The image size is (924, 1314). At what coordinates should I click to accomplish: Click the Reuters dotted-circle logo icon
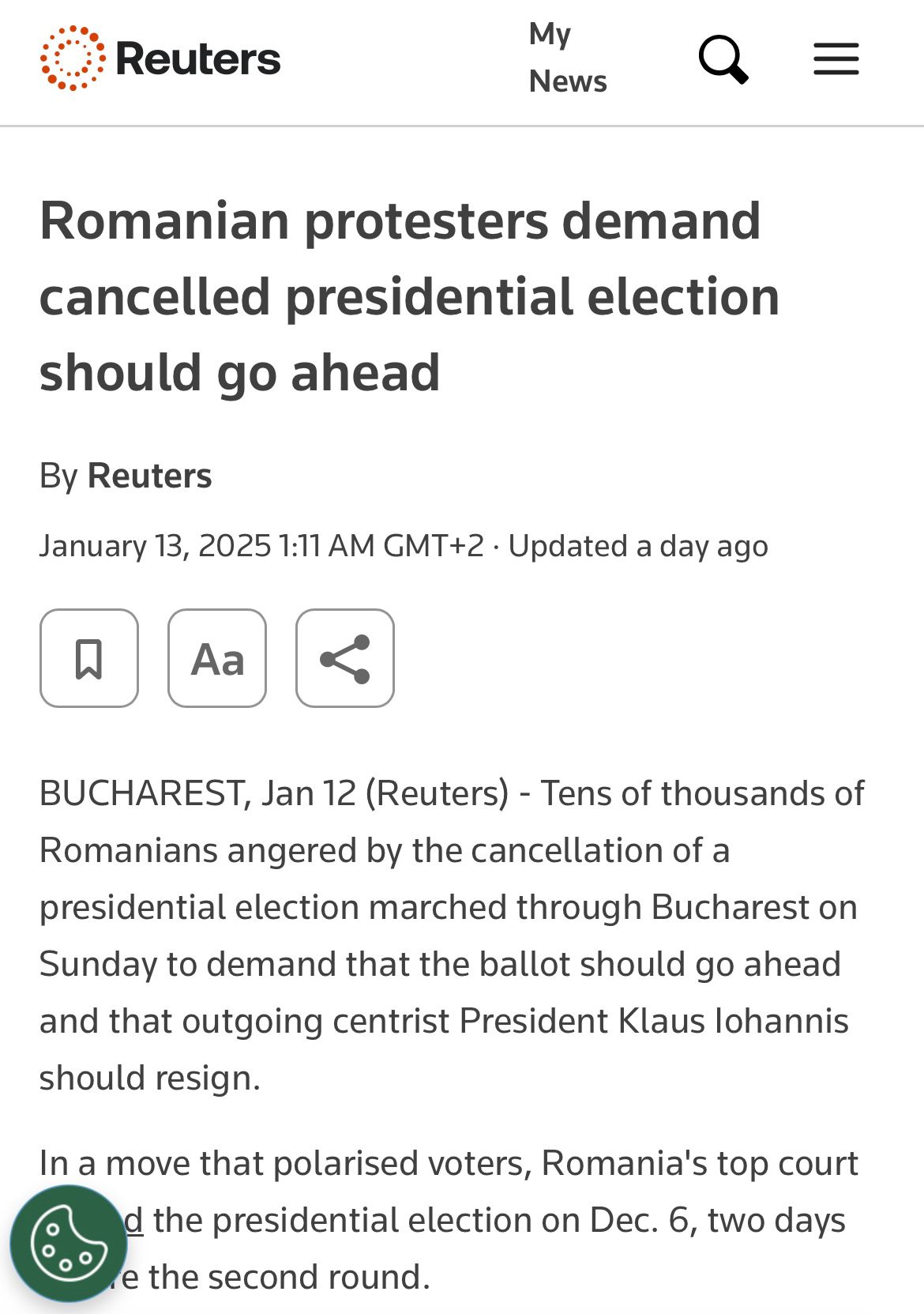tap(72, 58)
